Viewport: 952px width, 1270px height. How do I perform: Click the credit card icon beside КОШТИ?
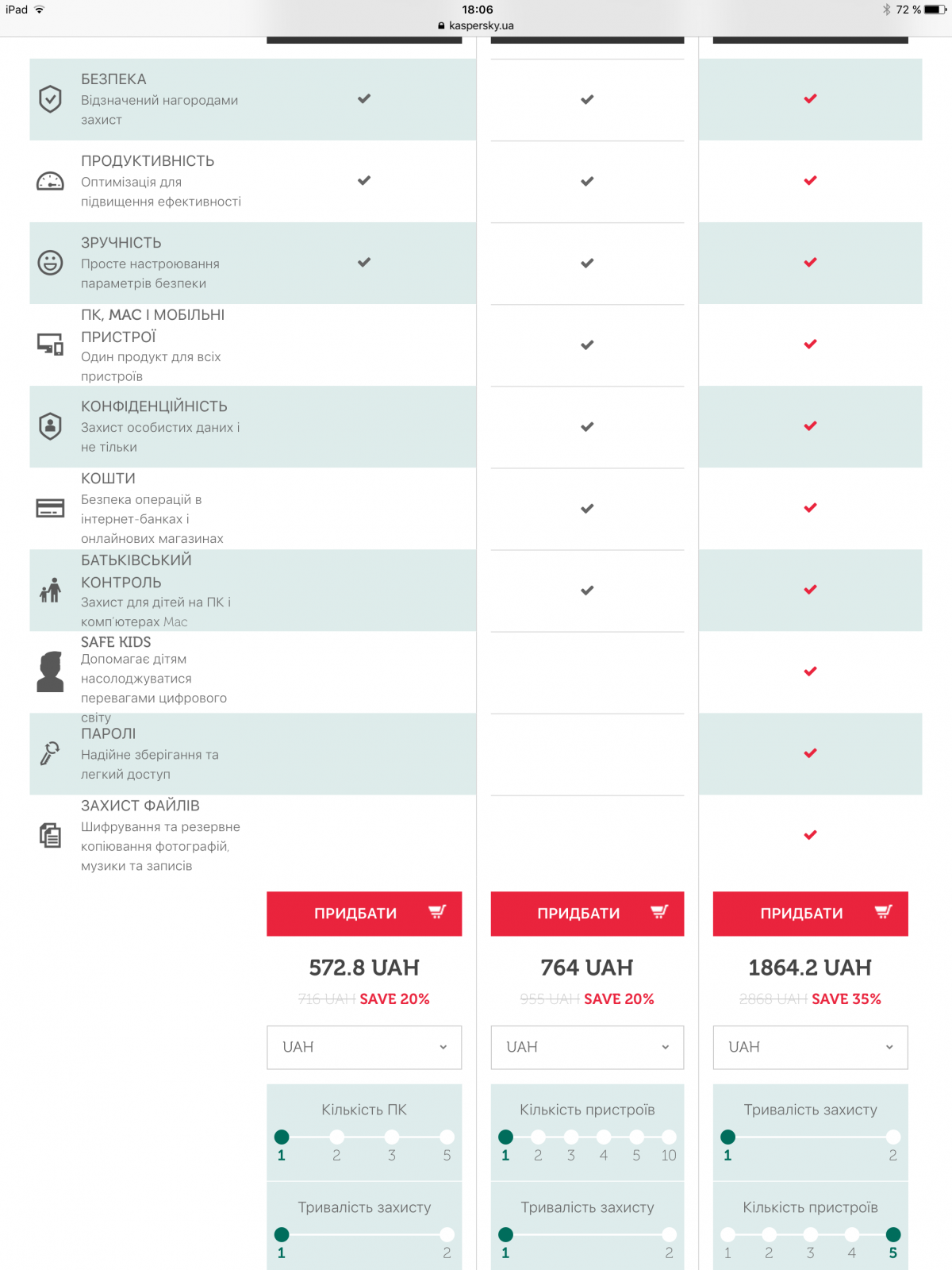(50, 508)
